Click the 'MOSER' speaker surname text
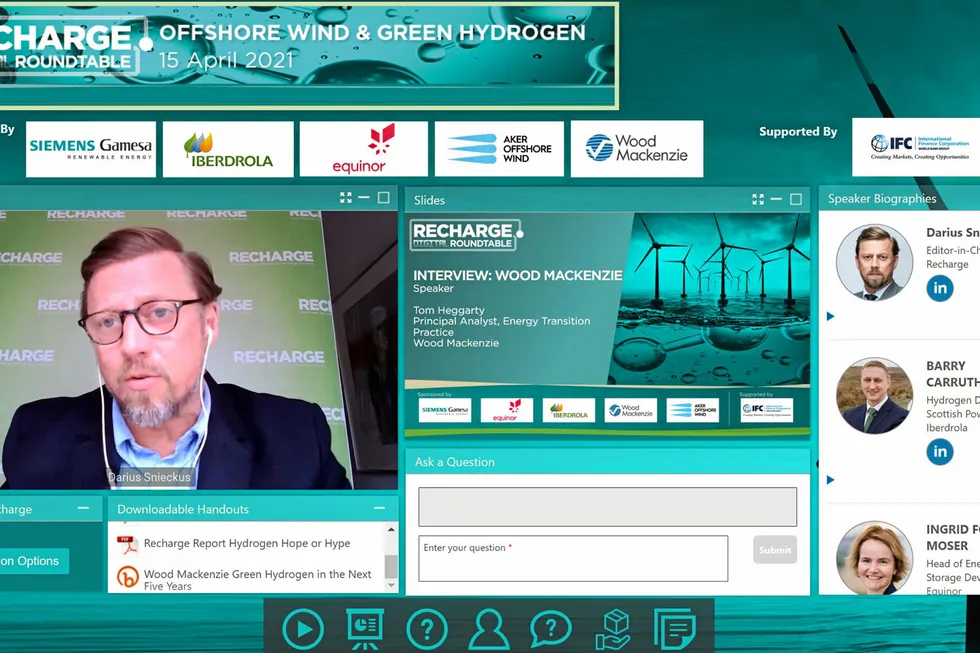 click(x=947, y=546)
